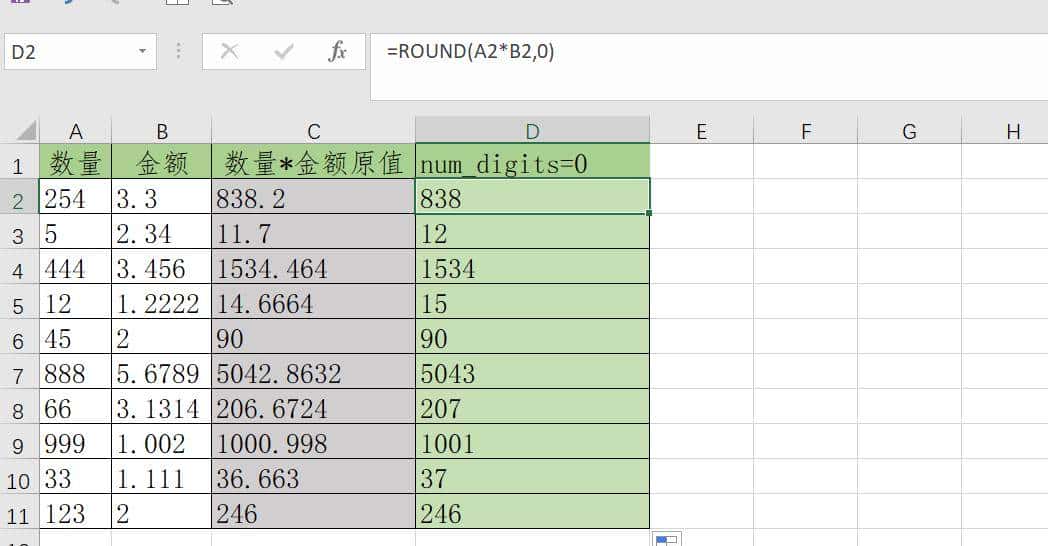Select cell containing 15
The image size is (1048, 546).
[x=533, y=301]
